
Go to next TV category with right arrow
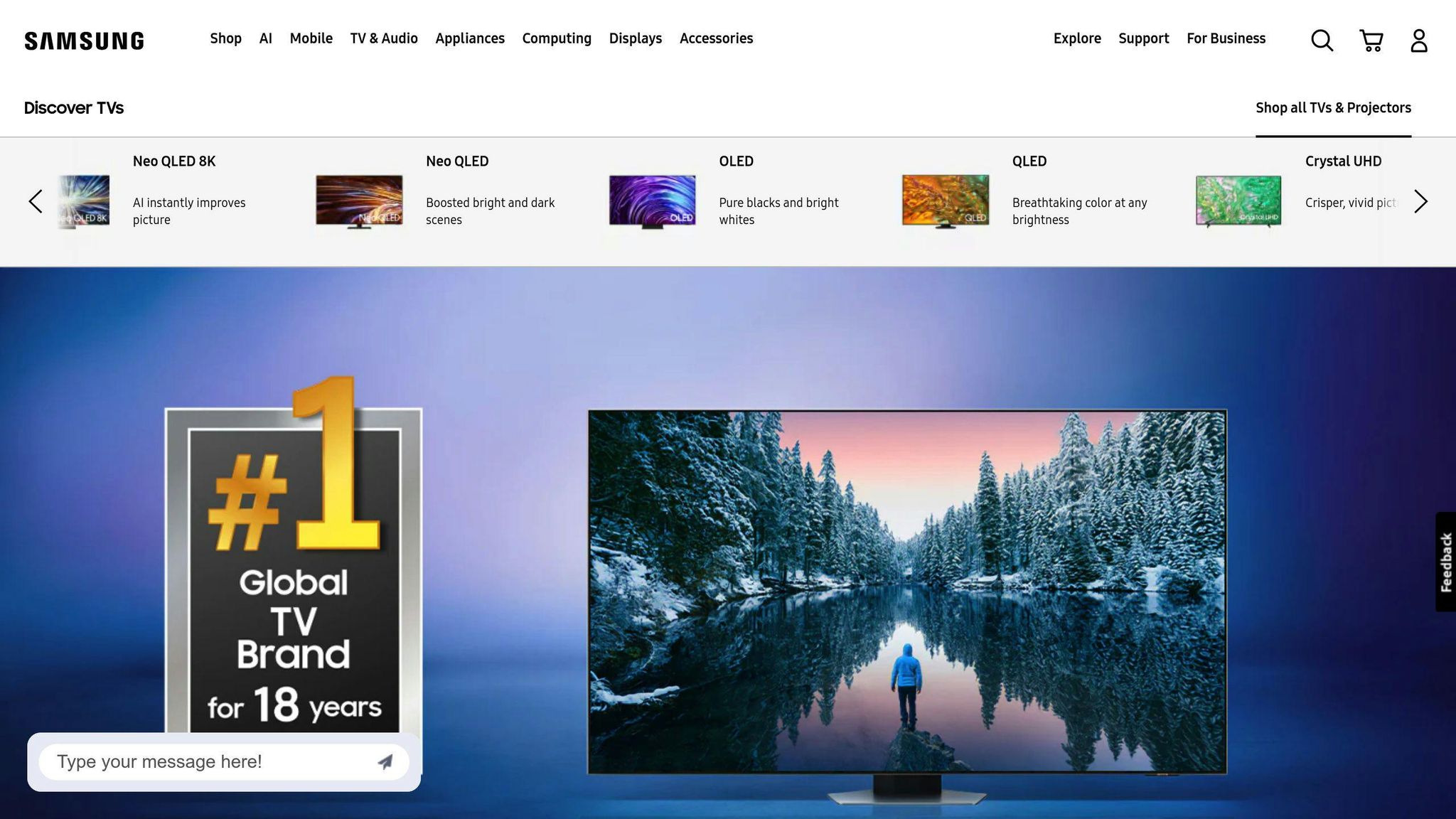click(x=1420, y=201)
